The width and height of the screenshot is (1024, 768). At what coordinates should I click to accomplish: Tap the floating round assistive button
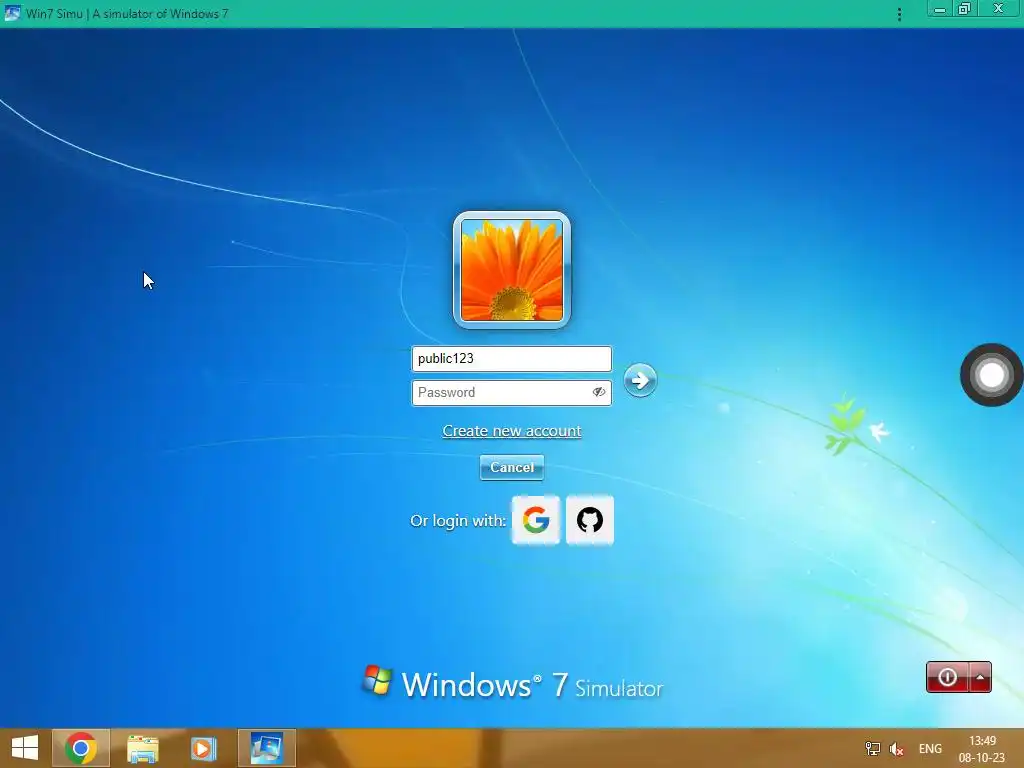pos(991,375)
